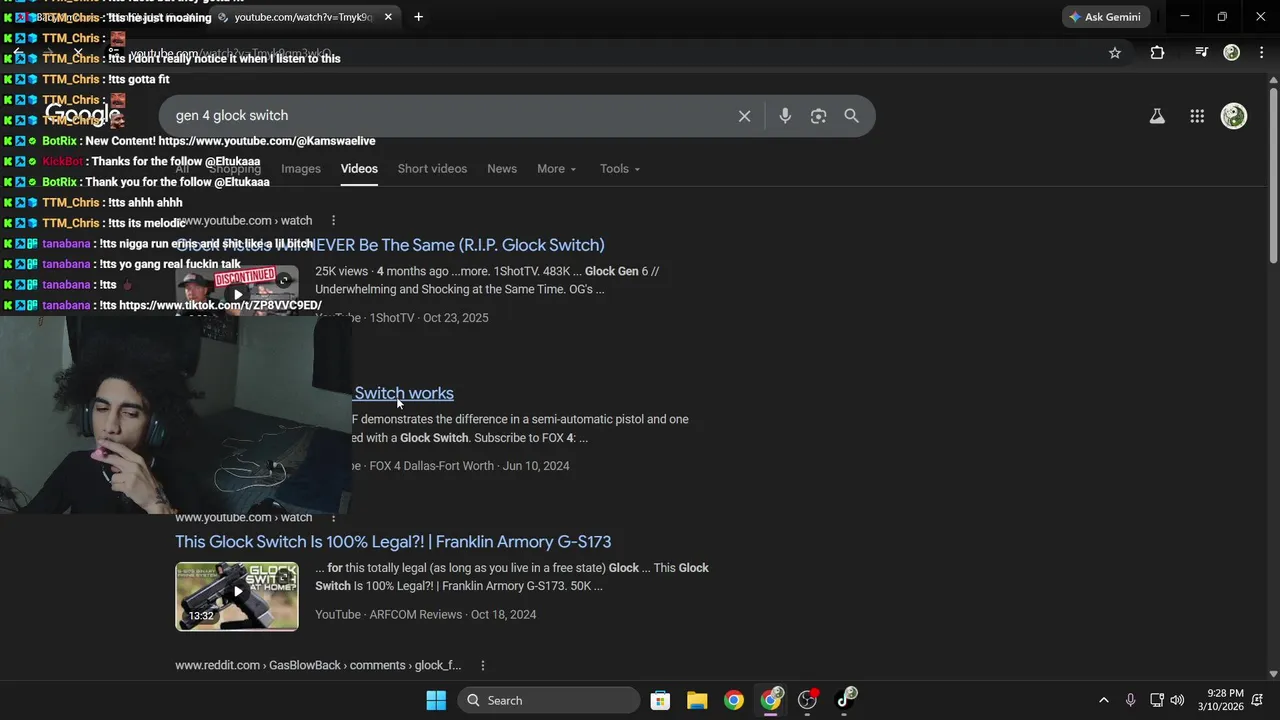Submit the search with the magnifier icon
The image size is (1280, 720).
(851, 116)
